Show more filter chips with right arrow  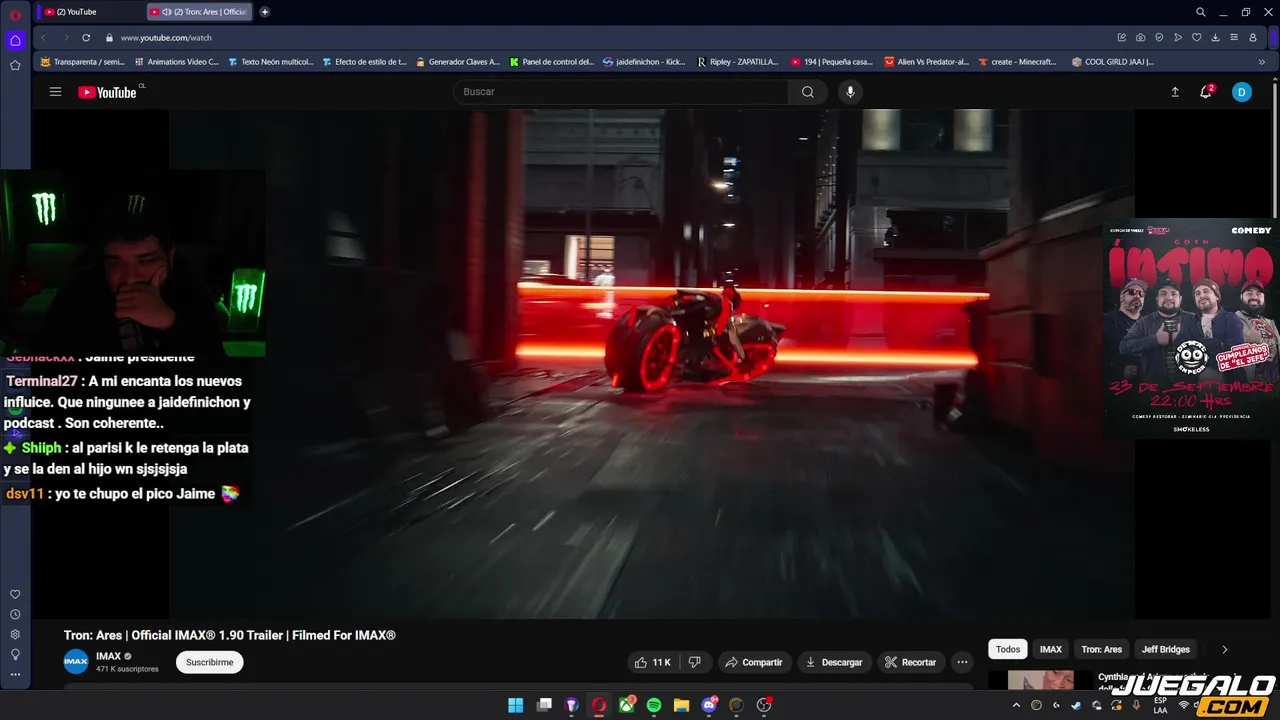[1224, 649]
